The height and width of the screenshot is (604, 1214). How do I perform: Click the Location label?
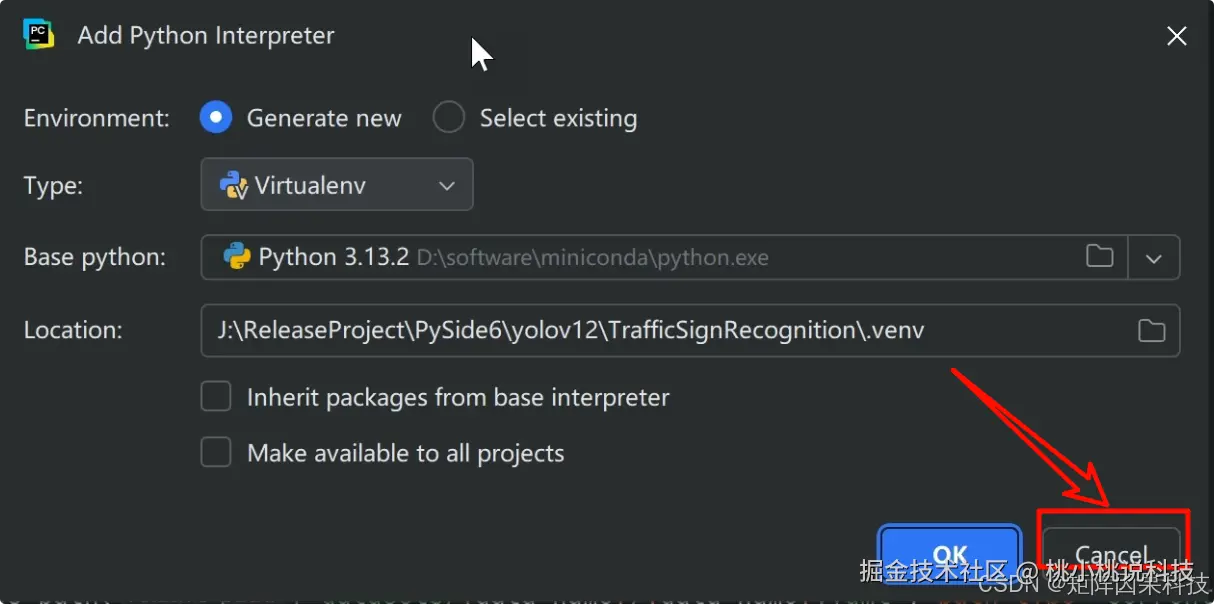[73, 330]
